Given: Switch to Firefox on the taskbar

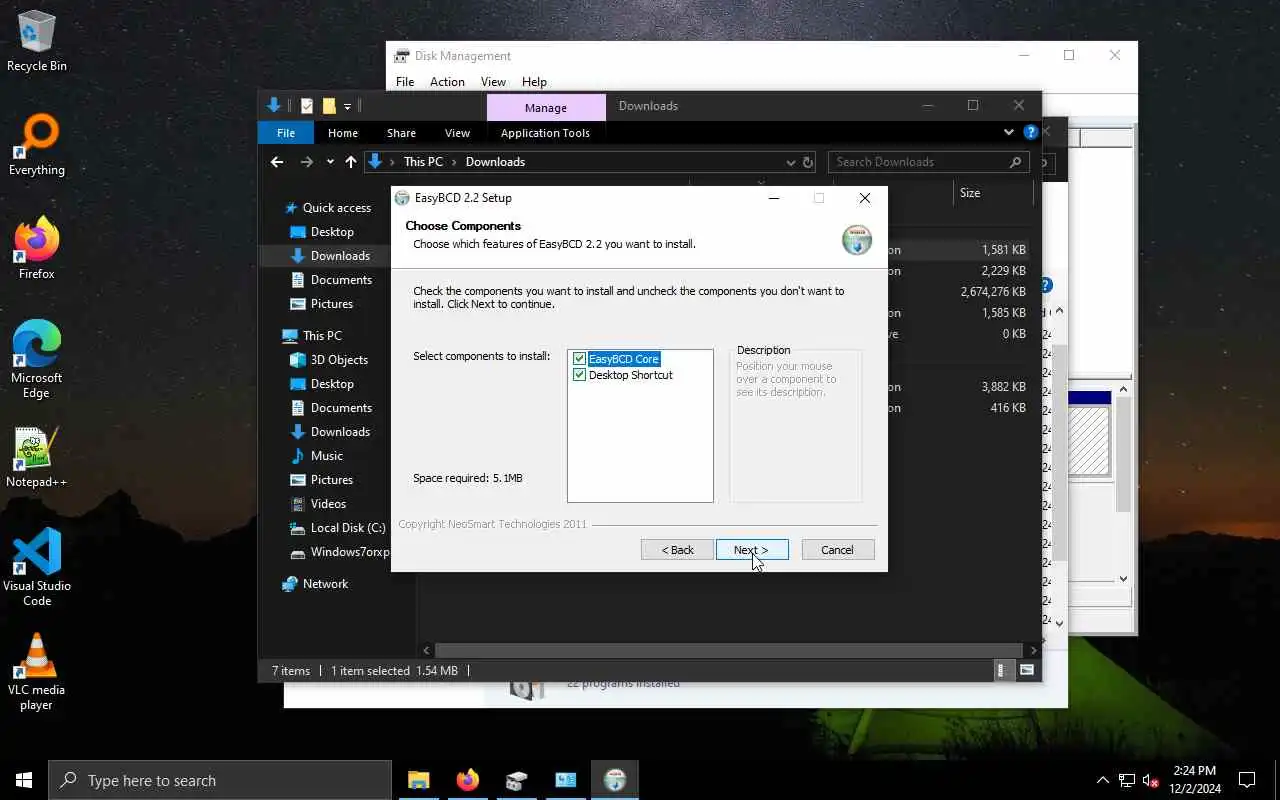Looking at the screenshot, I should (467, 780).
